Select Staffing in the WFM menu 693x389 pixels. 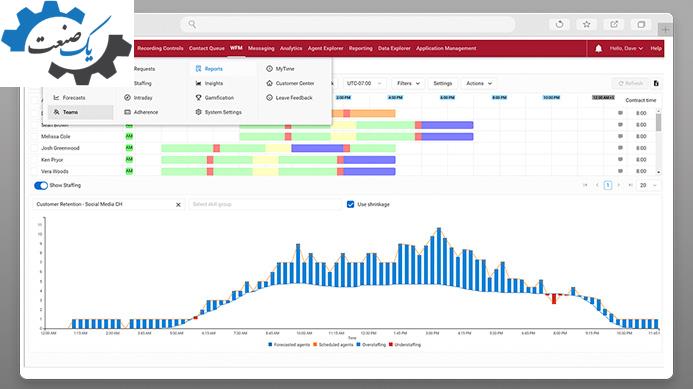143,83
